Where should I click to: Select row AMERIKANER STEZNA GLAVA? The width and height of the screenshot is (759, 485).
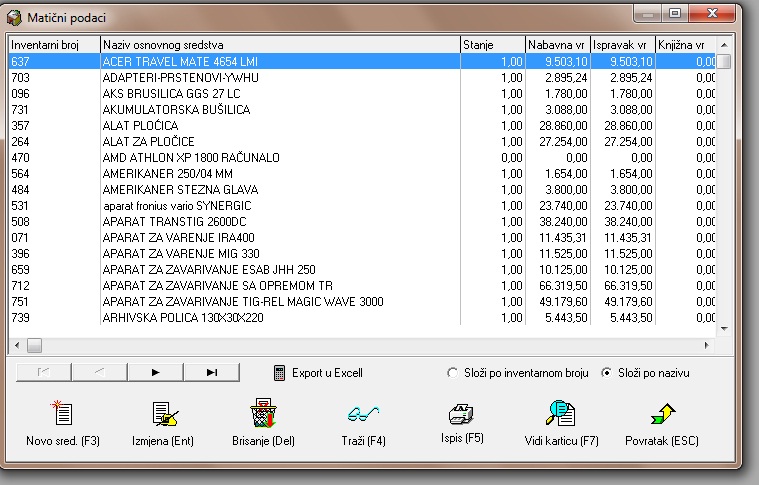[362, 189]
